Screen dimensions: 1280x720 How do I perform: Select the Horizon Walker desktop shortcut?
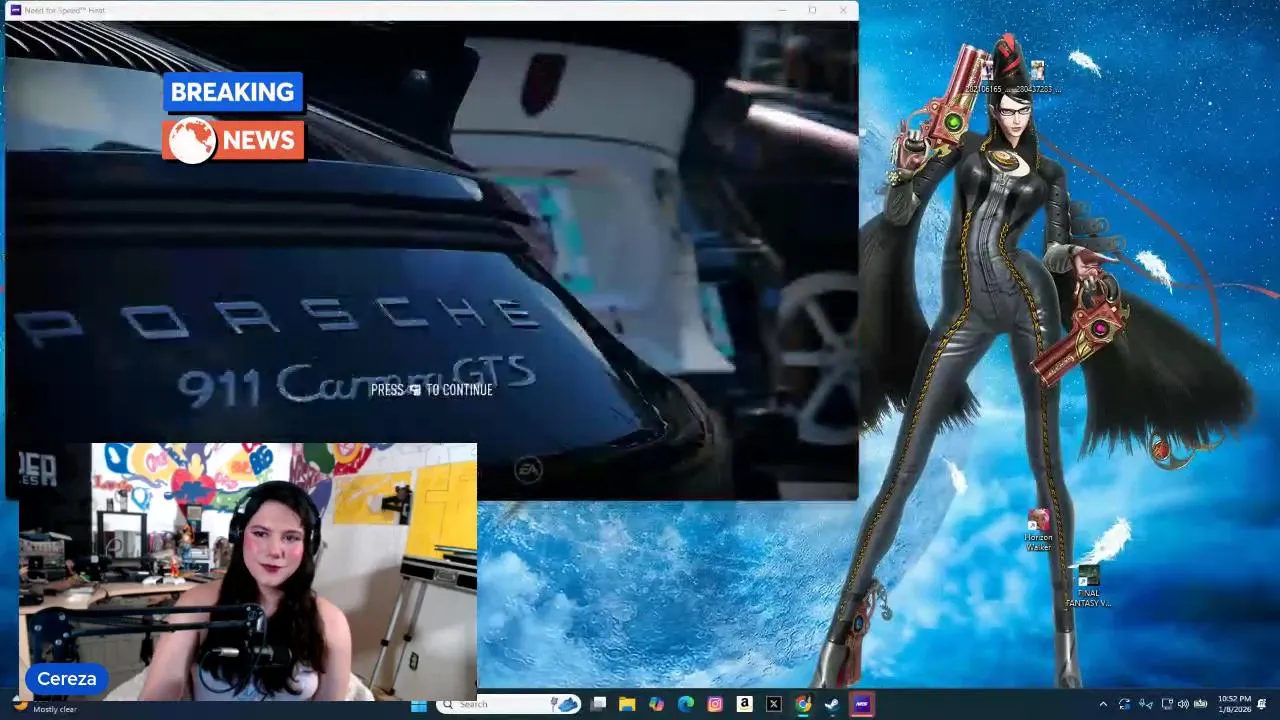point(1038,530)
